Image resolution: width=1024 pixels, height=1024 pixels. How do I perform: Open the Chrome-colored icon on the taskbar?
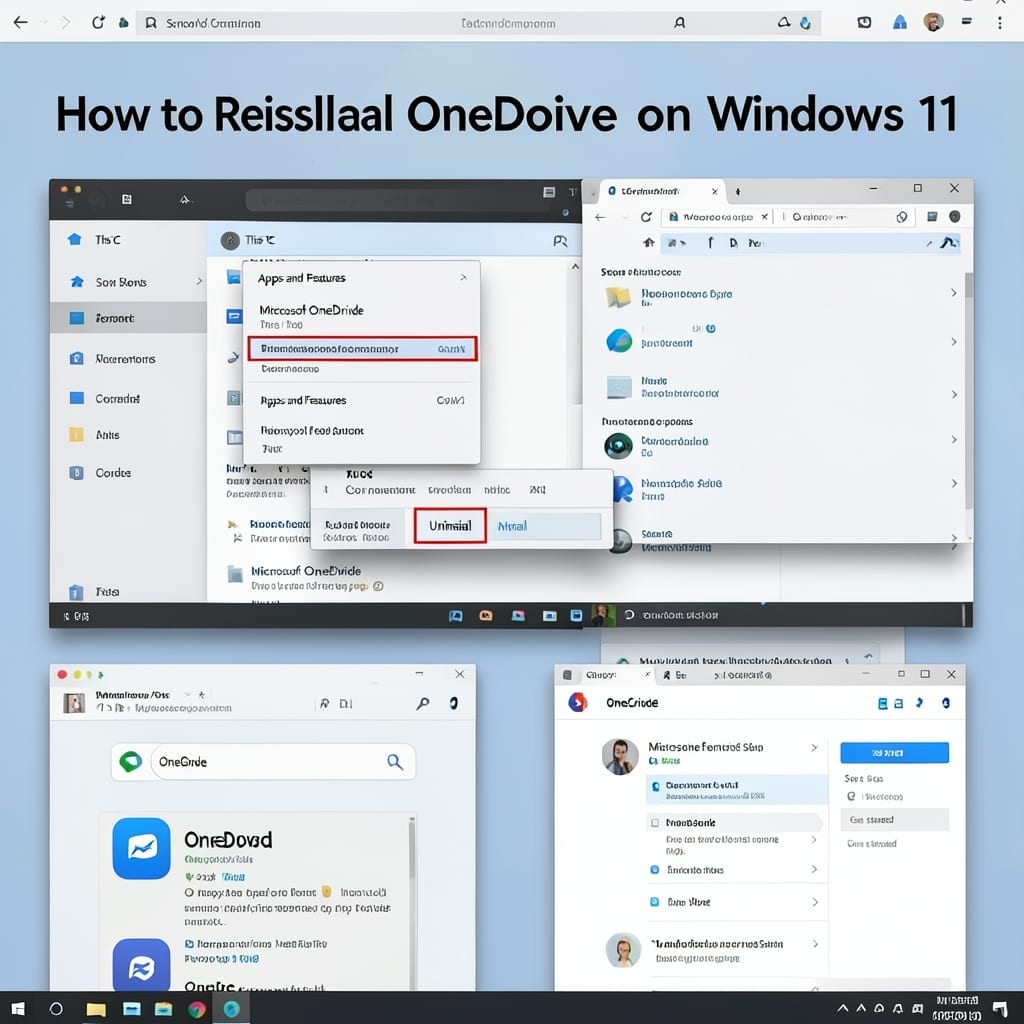click(x=197, y=1010)
